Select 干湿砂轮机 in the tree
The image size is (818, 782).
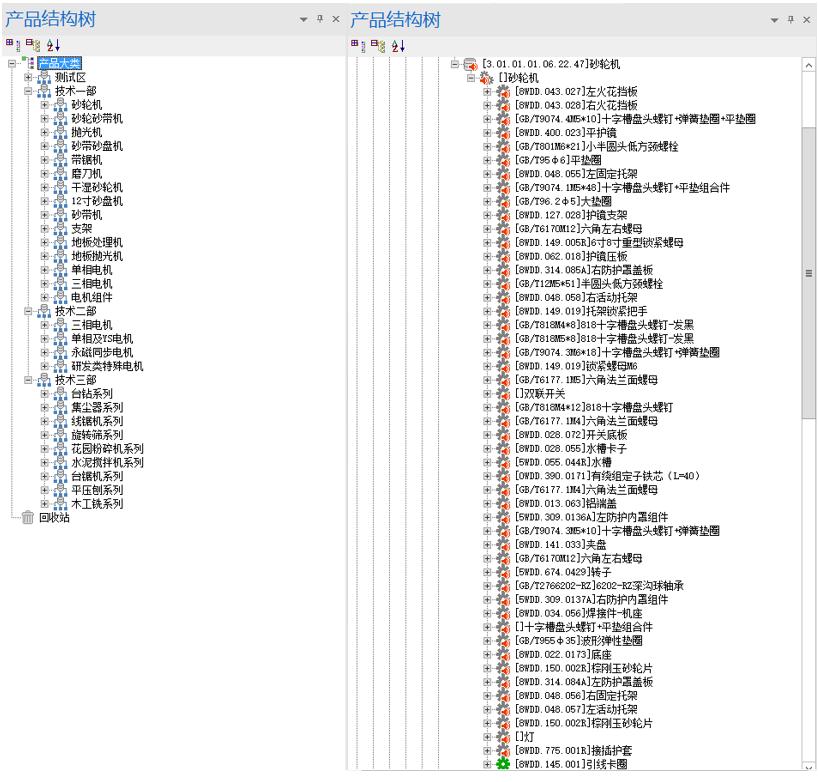(97, 187)
